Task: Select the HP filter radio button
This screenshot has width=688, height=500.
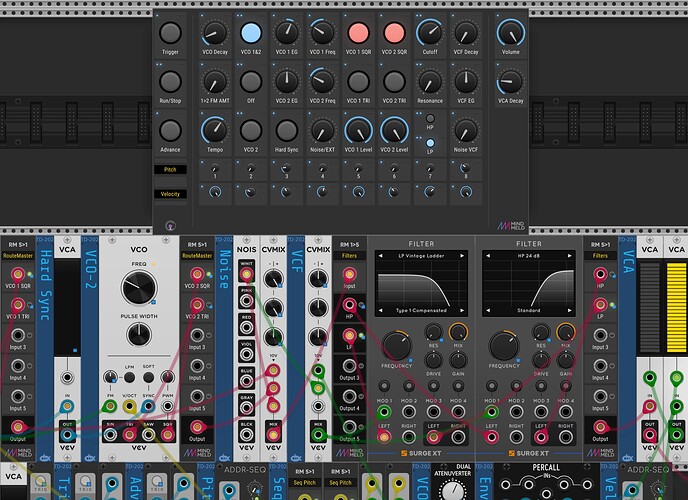Action: tap(430, 118)
